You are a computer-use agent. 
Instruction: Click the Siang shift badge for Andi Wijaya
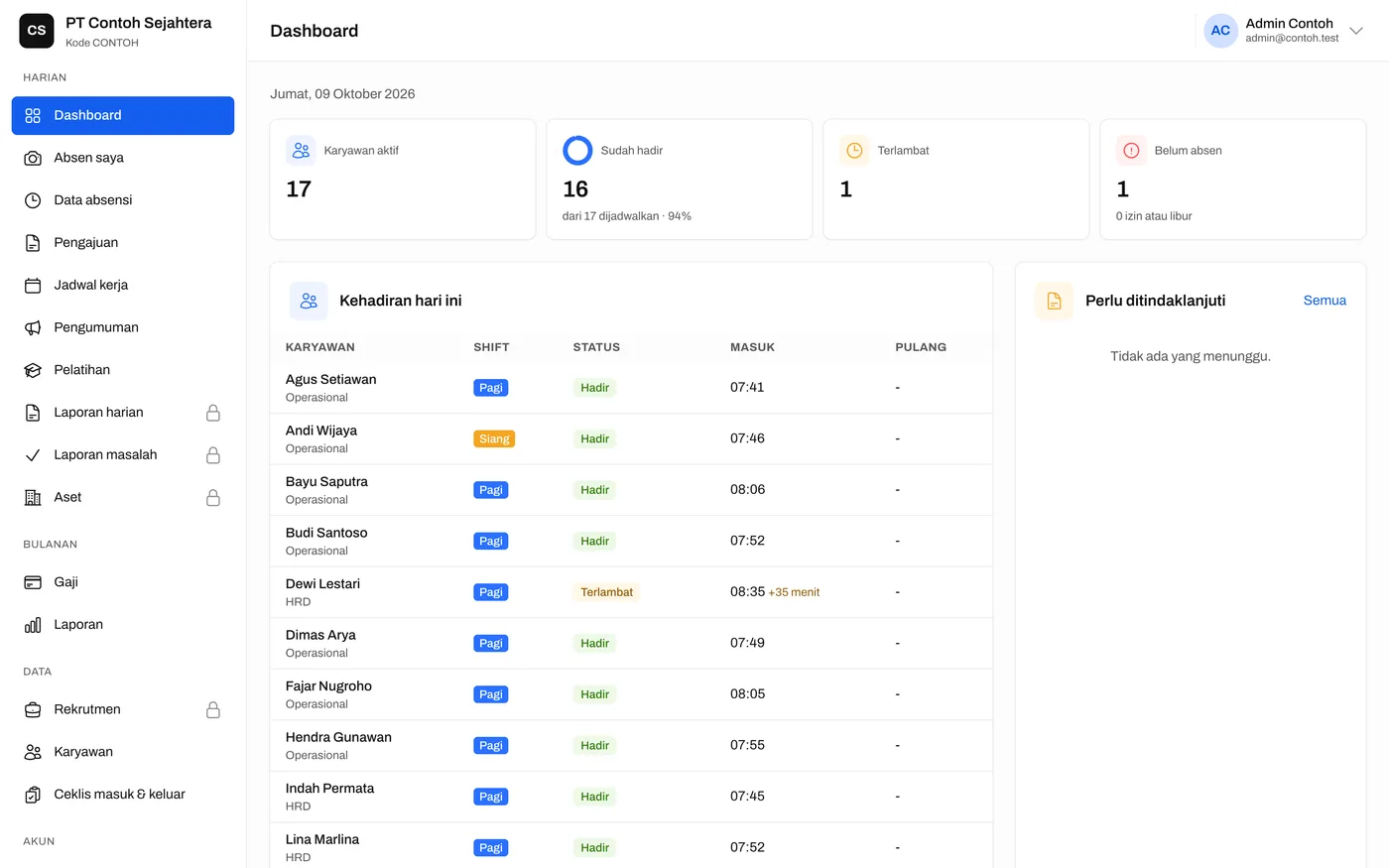click(494, 438)
